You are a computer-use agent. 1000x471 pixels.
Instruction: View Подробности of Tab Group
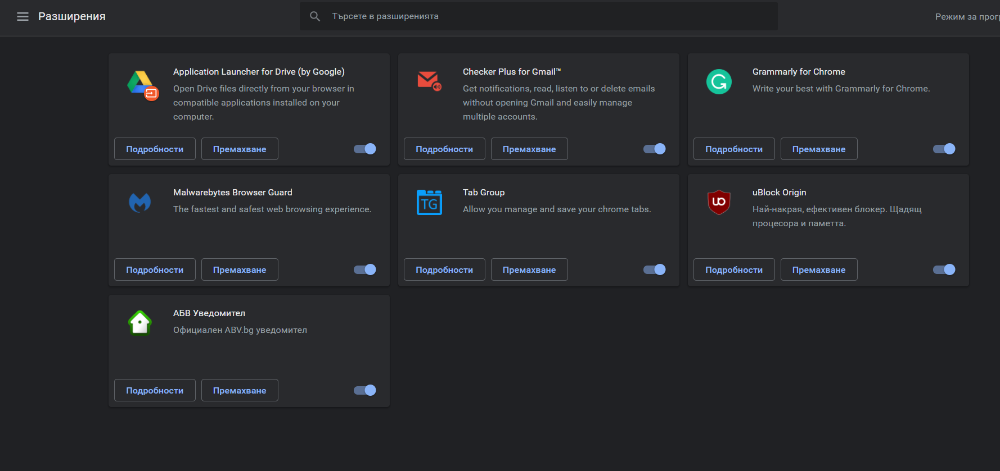coord(445,270)
